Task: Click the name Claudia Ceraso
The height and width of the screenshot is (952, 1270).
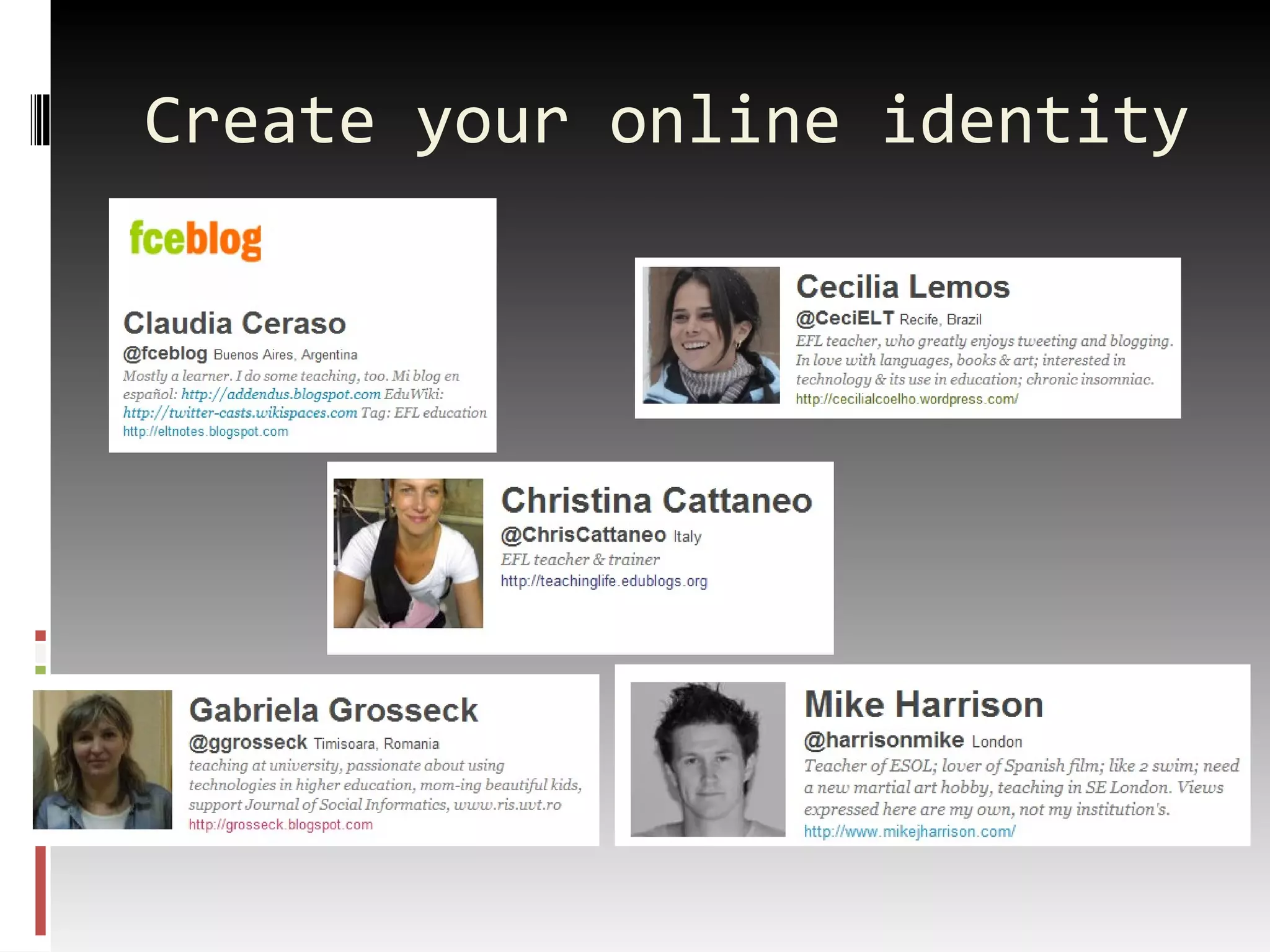Action: click(234, 324)
